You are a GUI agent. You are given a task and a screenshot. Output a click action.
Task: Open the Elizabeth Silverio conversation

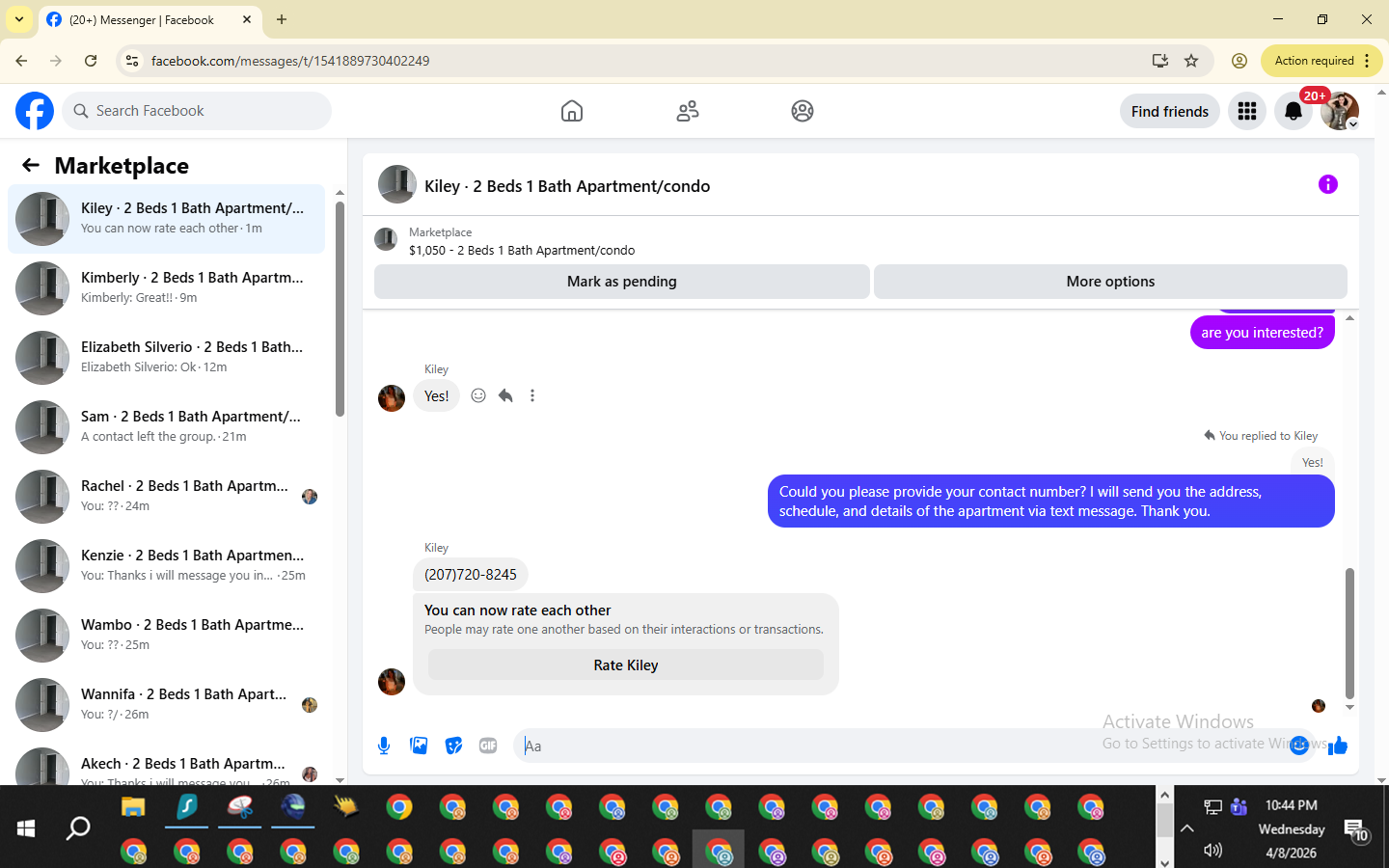(166, 357)
